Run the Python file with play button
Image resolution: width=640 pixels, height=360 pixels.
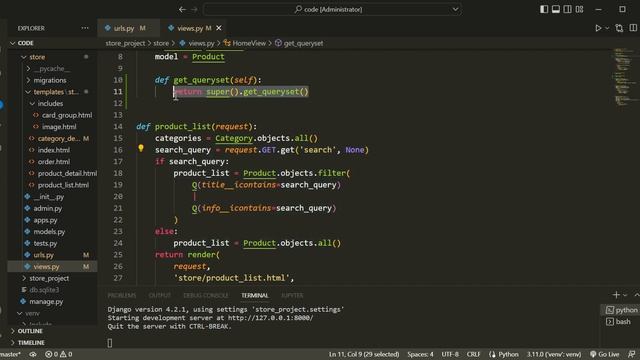point(598,28)
